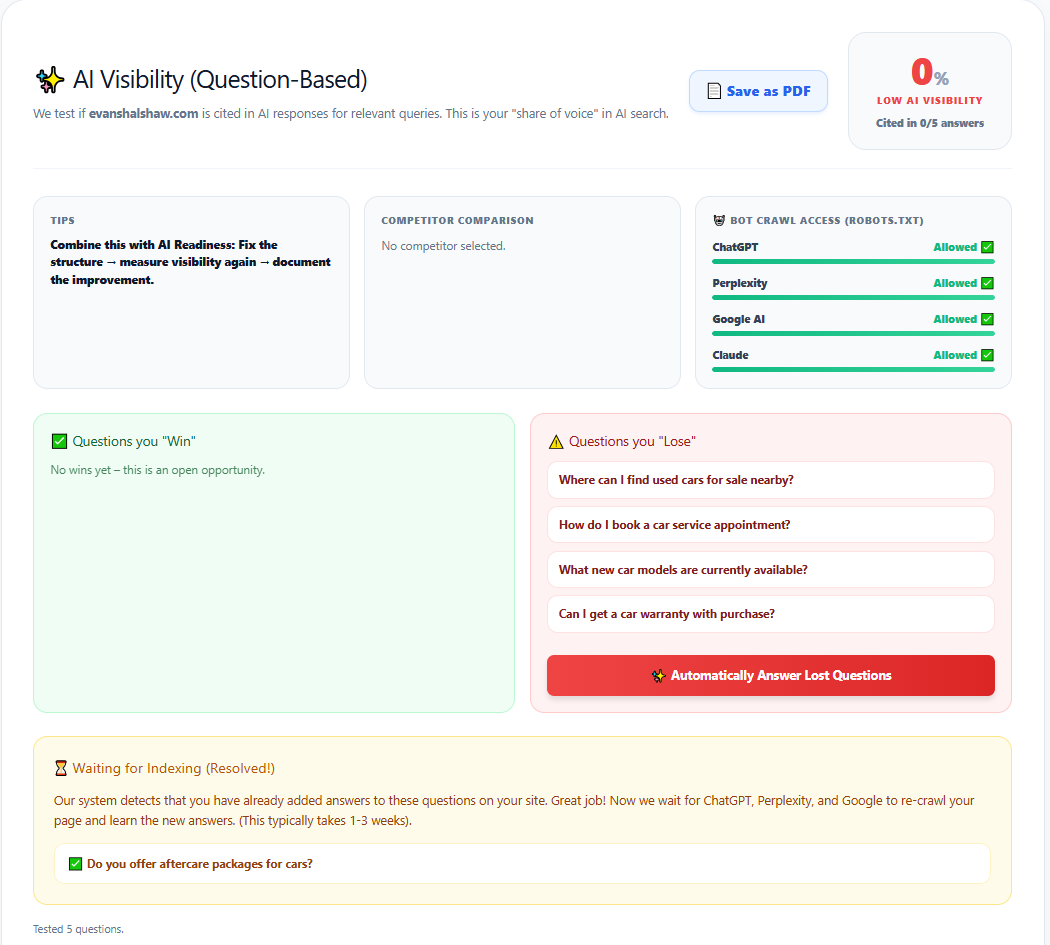1050x945 pixels.
Task: Click hourglass icon beside Waiting for Indexing
Action: click(x=60, y=768)
